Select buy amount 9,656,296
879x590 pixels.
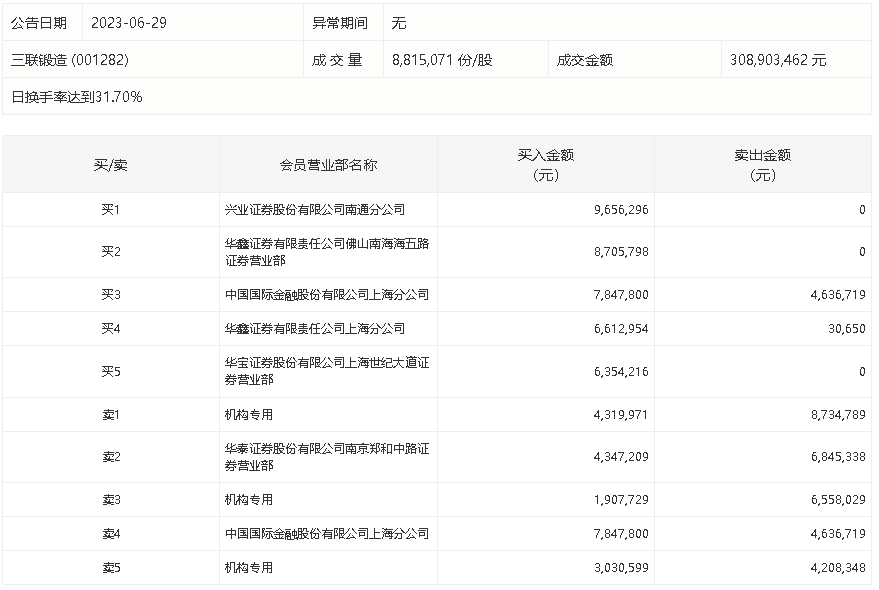621,210
